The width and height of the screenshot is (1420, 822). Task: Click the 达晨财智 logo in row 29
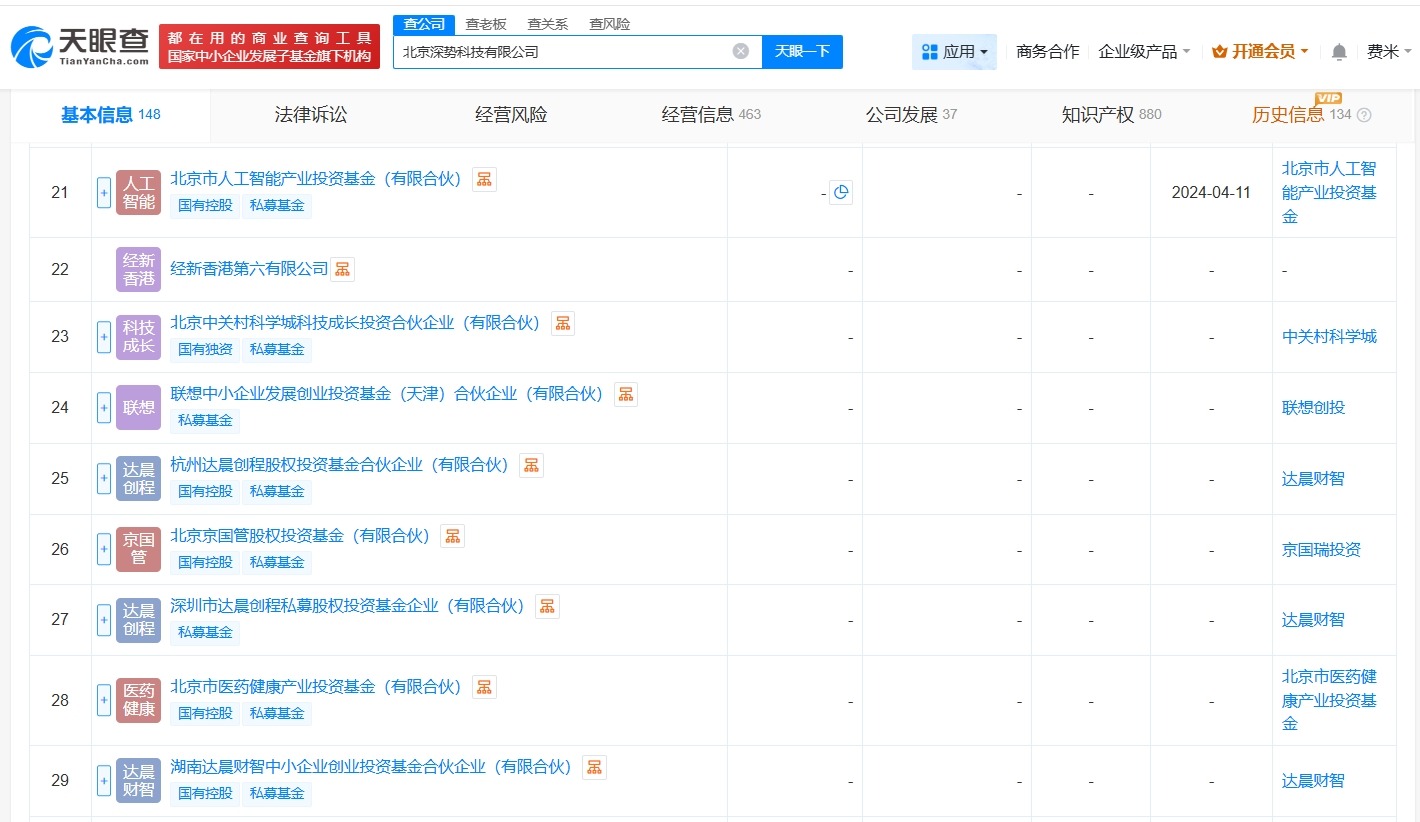pos(138,780)
